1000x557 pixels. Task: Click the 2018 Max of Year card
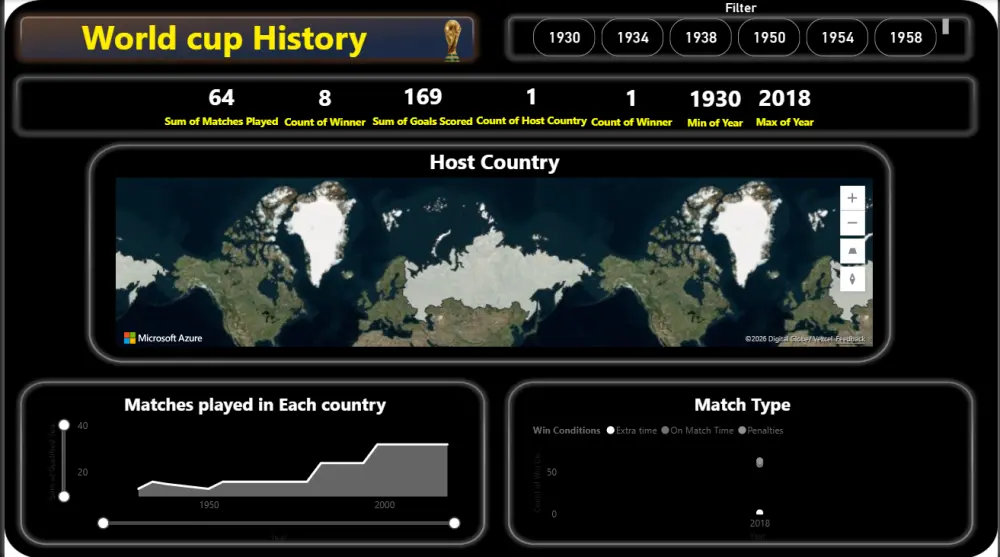(784, 108)
